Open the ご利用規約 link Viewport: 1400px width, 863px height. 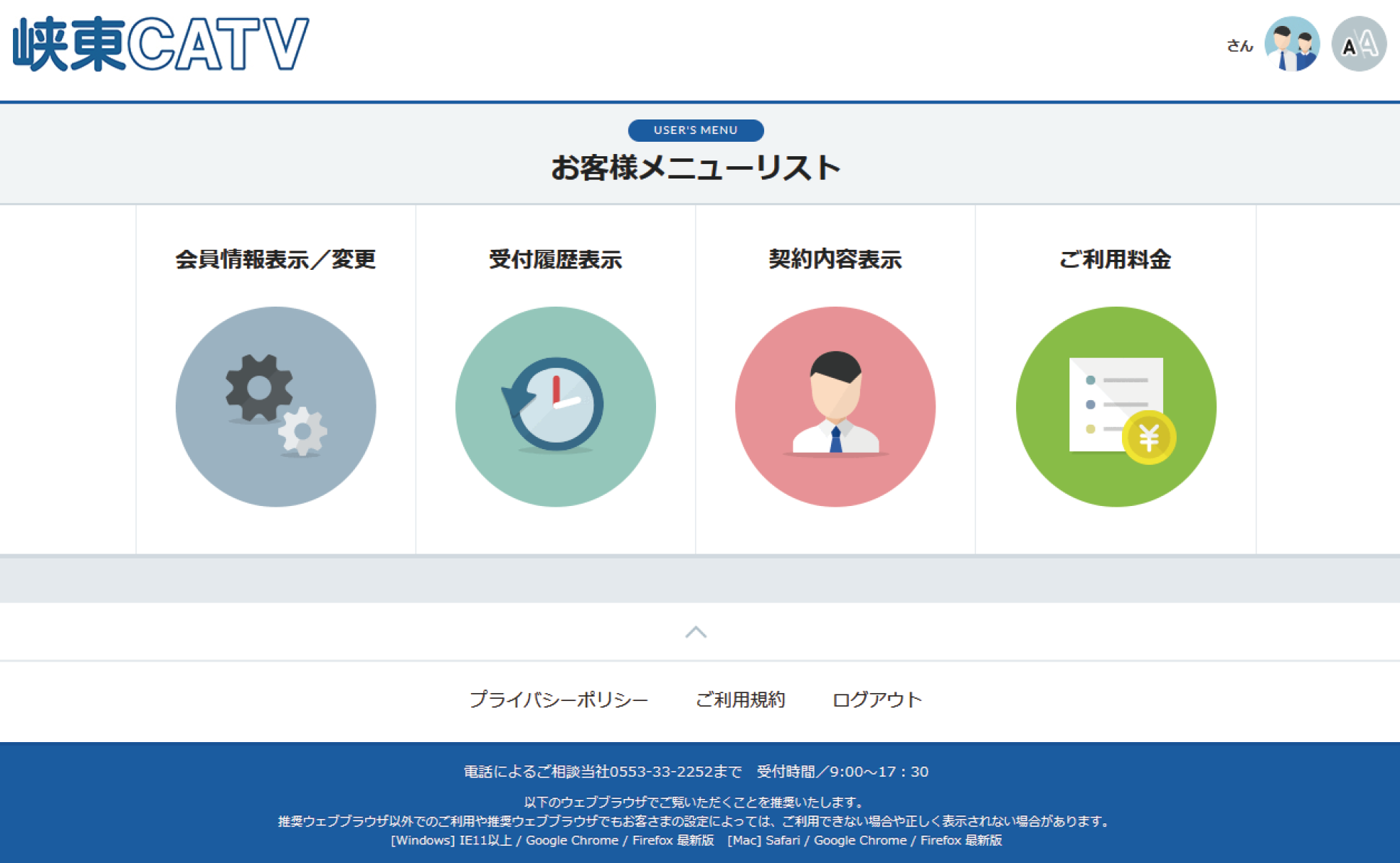pyautogui.click(x=740, y=699)
